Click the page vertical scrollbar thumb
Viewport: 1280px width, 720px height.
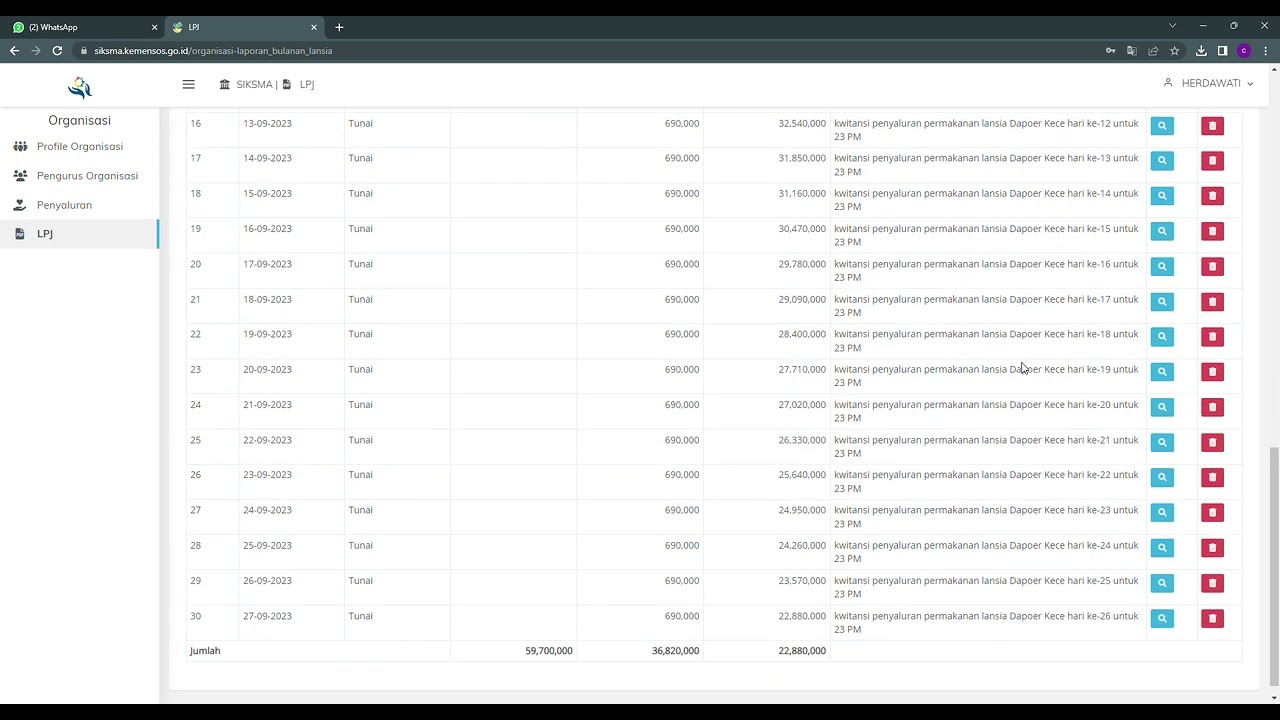point(1273,566)
